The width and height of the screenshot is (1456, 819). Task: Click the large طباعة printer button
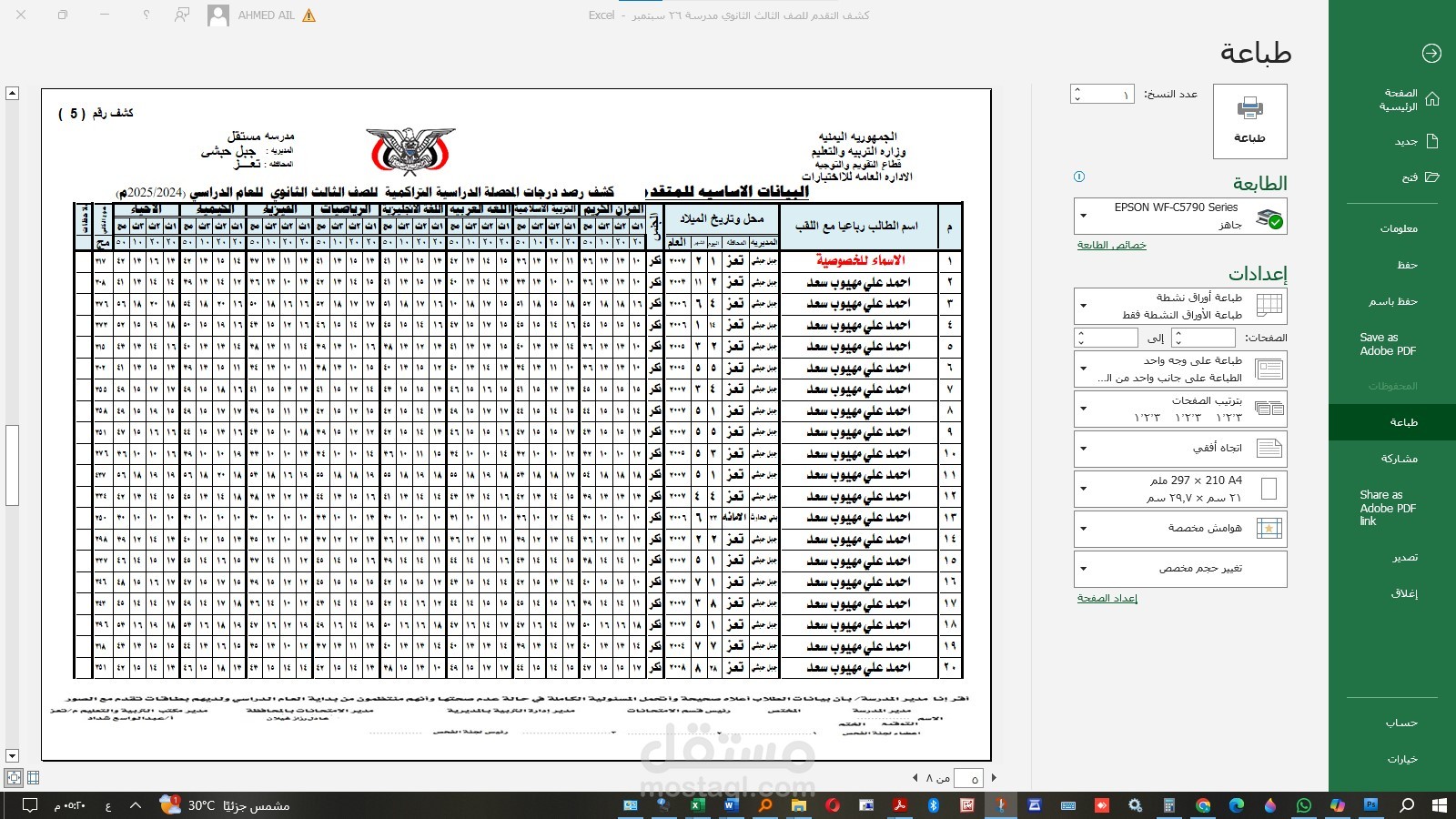point(1249,121)
